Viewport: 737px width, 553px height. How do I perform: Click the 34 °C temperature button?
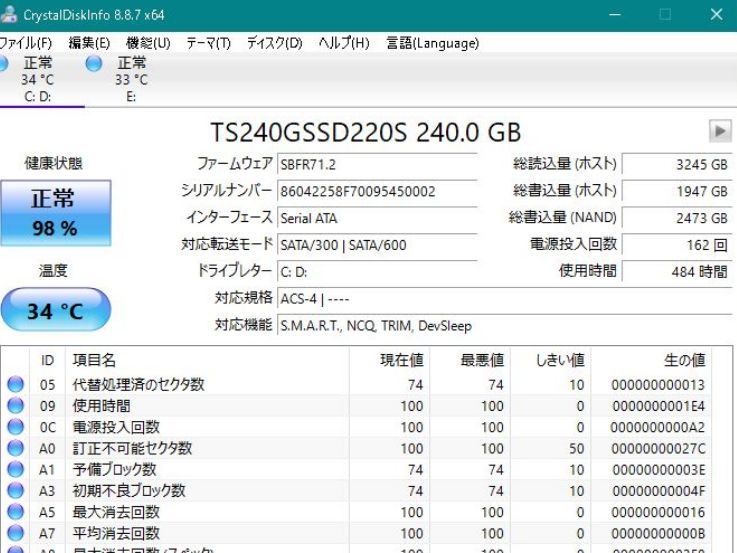click(x=54, y=311)
